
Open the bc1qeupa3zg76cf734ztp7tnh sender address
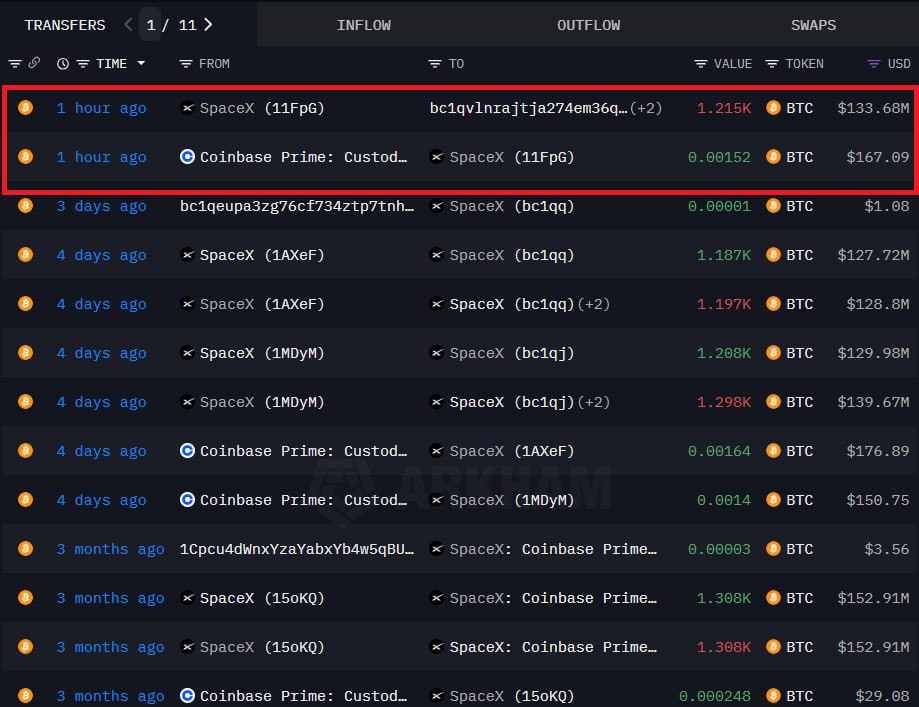click(296, 206)
